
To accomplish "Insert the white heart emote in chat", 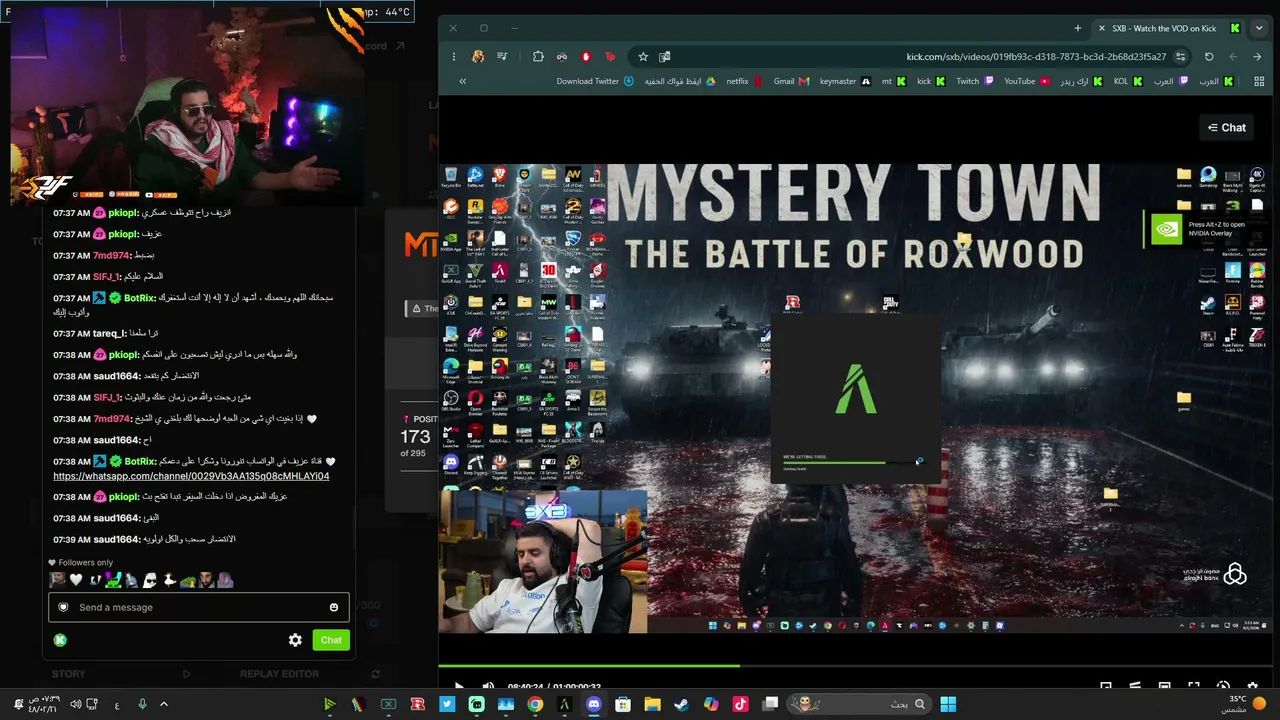I will 76,580.
